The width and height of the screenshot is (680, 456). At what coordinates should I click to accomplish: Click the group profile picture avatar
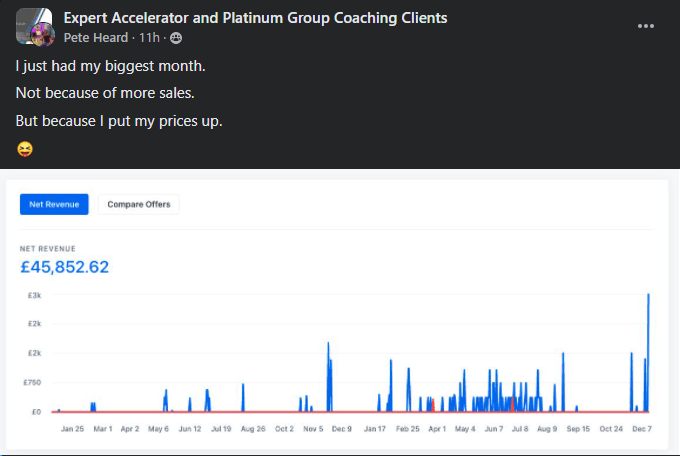click(x=34, y=27)
